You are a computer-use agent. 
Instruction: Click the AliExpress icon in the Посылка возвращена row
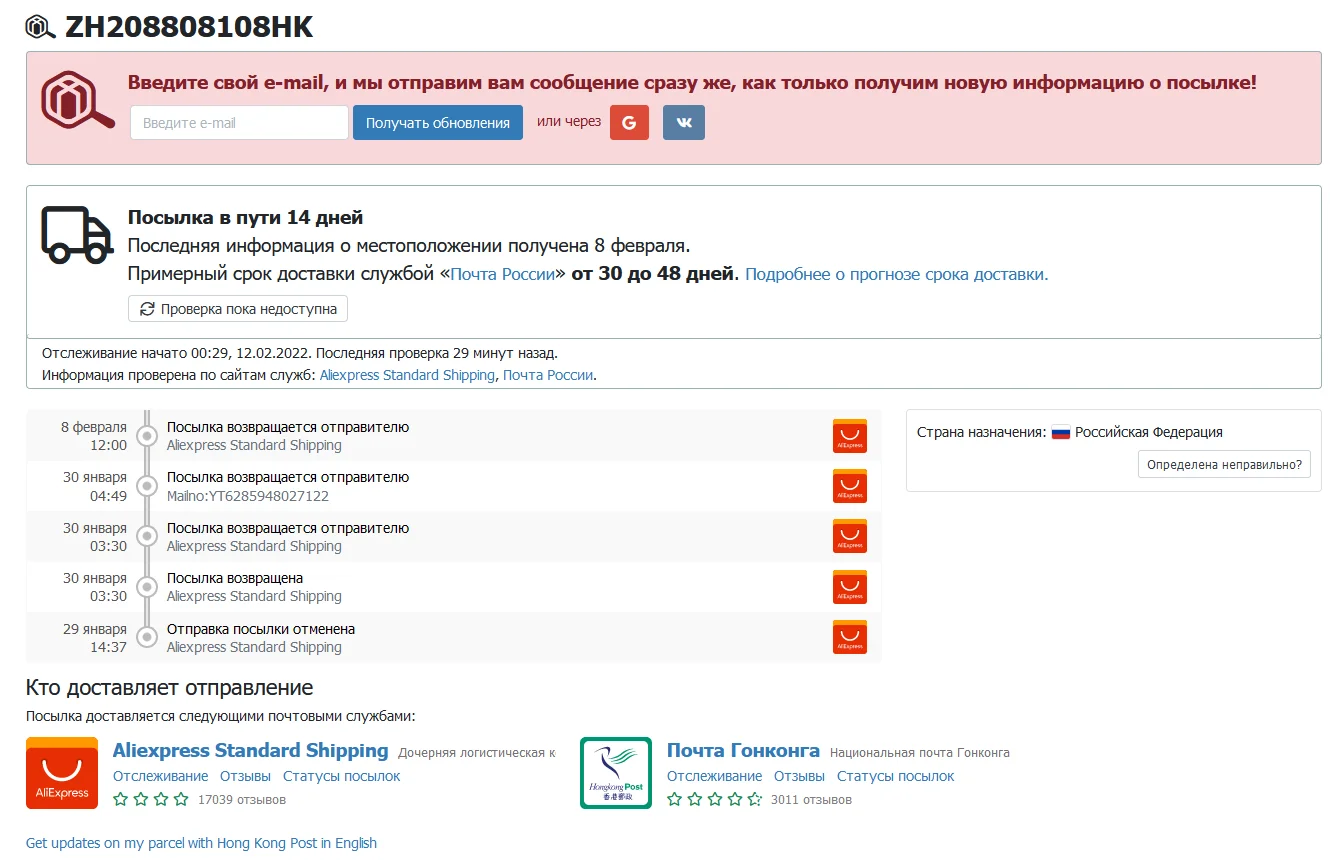pos(850,587)
